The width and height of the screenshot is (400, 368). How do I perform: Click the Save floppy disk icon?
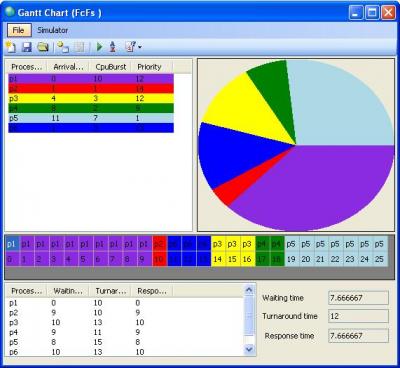27,47
